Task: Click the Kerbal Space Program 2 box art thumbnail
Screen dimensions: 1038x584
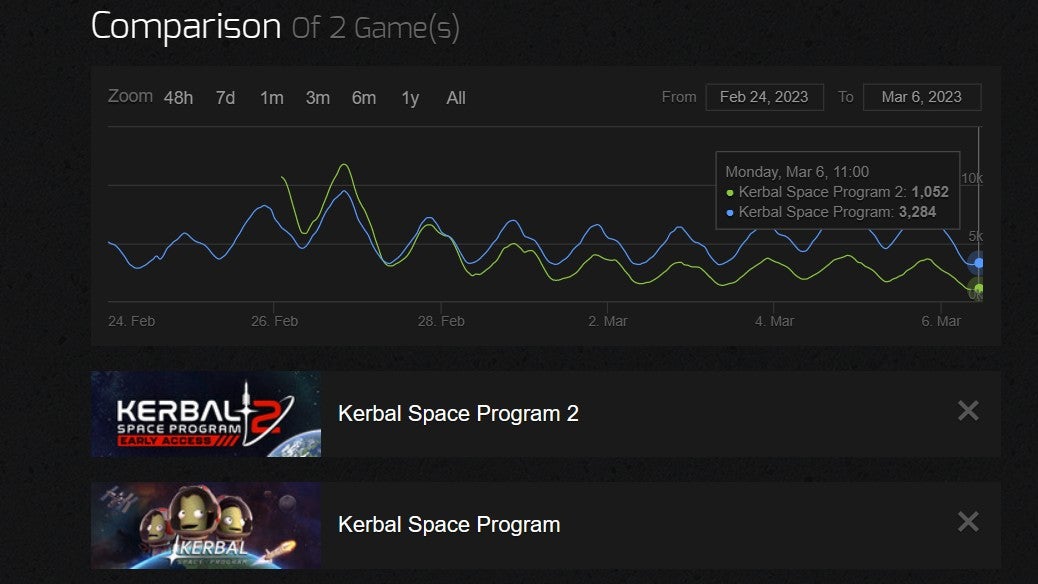Action: coord(205,414)
